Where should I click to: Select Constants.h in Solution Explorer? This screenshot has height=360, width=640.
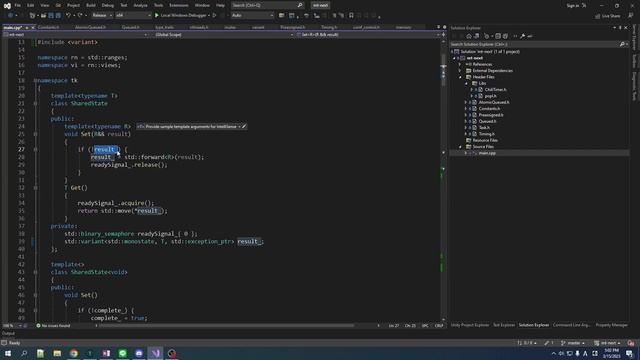point(489,109)
